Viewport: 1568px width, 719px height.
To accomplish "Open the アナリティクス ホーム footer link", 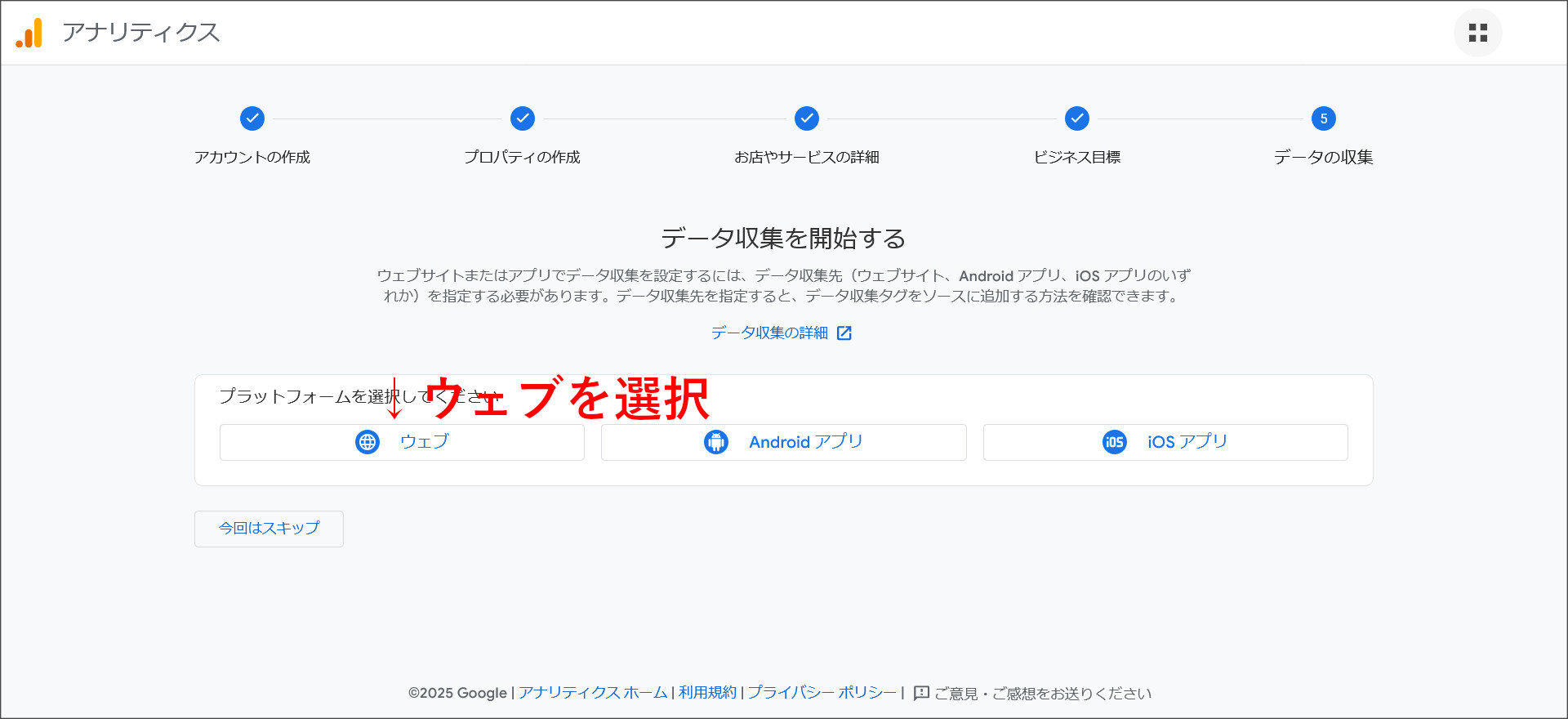I will click(x=593, y=693).
